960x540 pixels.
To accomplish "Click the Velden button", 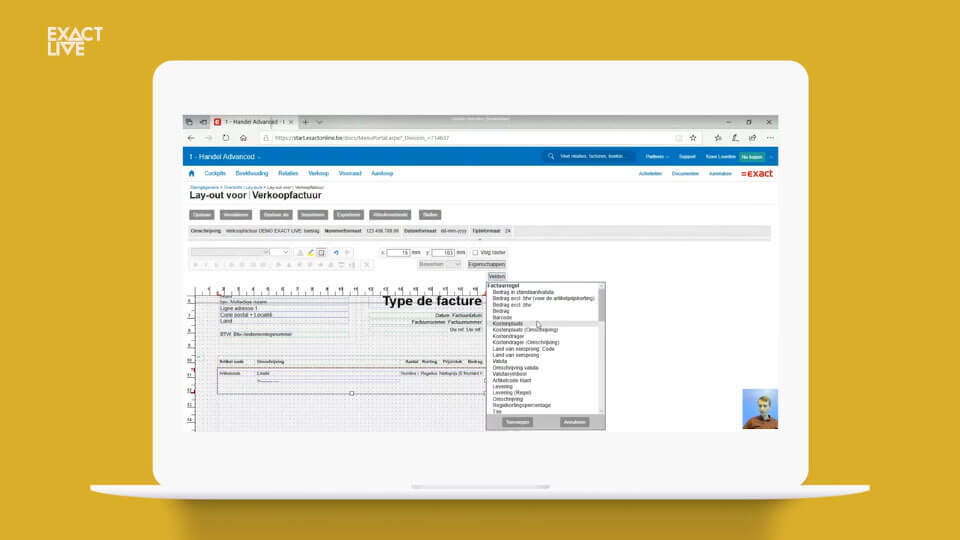I will coord(497,276).
